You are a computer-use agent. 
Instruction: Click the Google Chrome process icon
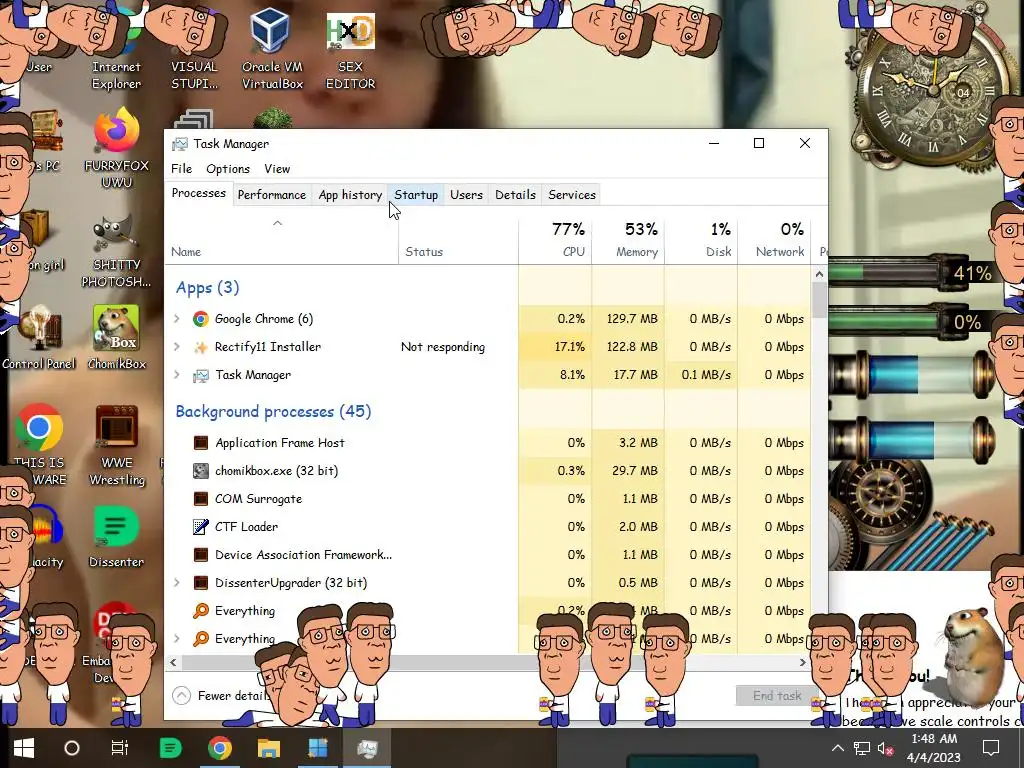tap(200, 319)
